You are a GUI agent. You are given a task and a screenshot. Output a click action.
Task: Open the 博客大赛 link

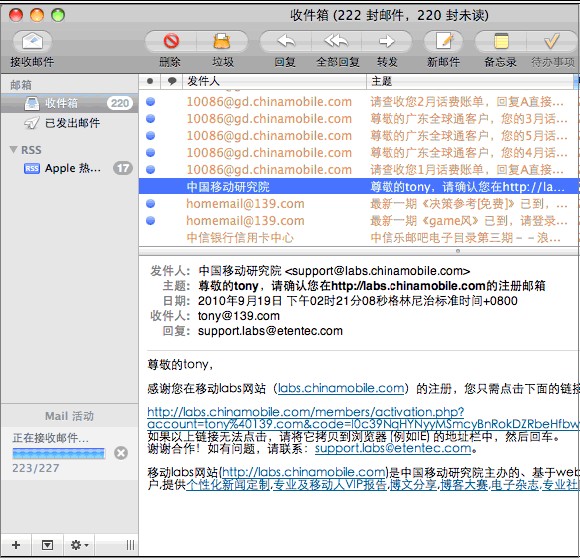point(464,484)
